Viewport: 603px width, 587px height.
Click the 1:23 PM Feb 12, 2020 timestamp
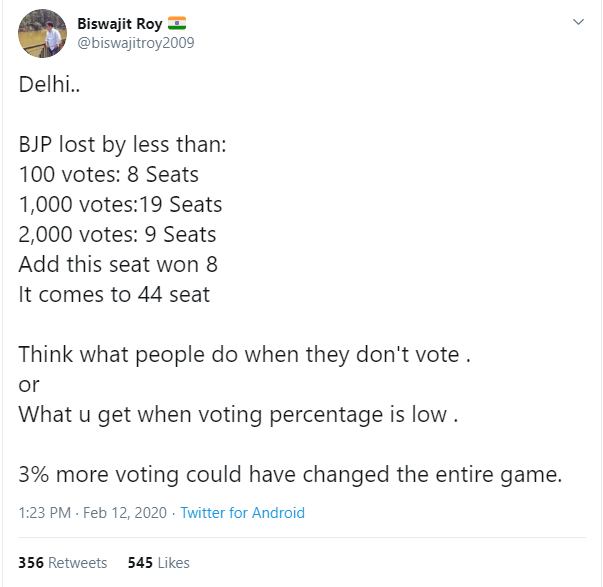click(x=93, y=513)
